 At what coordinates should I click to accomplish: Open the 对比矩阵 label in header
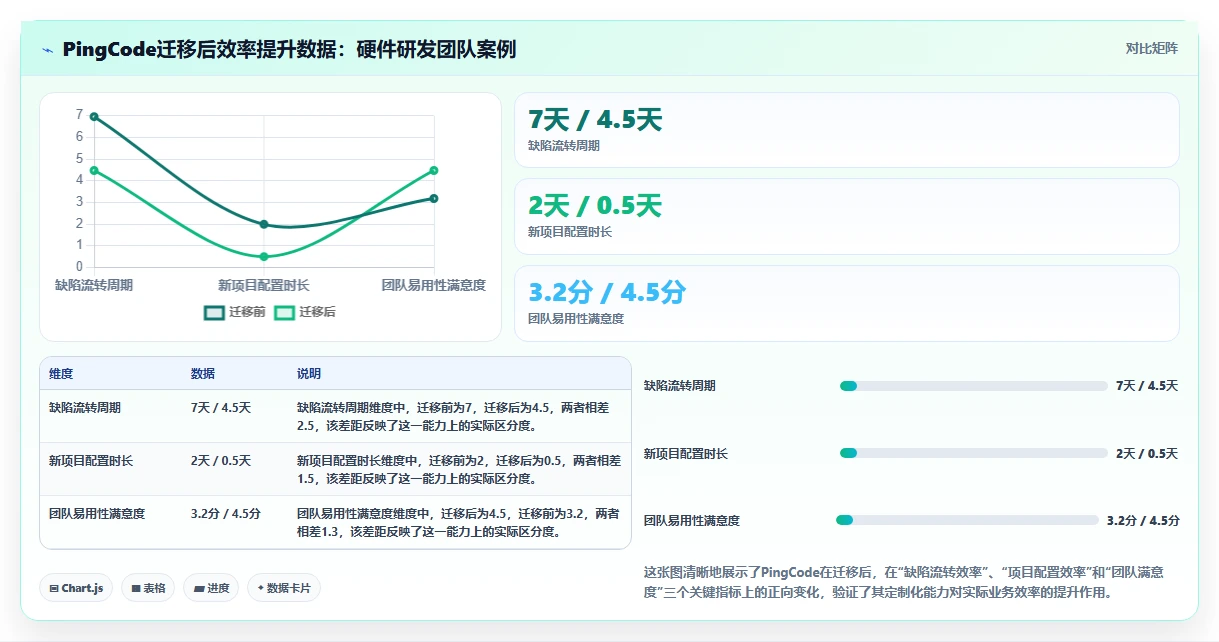[x=1152, y=48]
